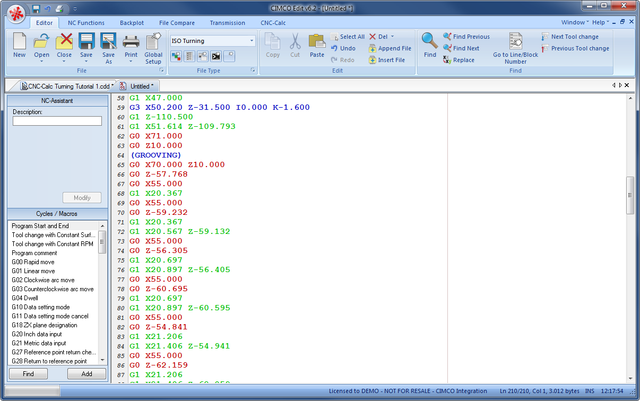This screenshot has height=401, width=640.
Task: Append File to the program
Action: click(390, 48)
